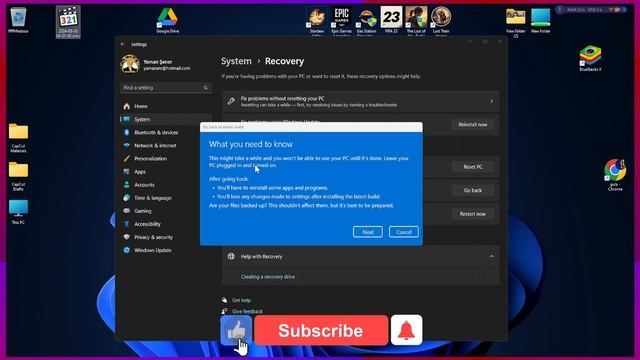Select the CapCut Drafts folder

(18, 176)
